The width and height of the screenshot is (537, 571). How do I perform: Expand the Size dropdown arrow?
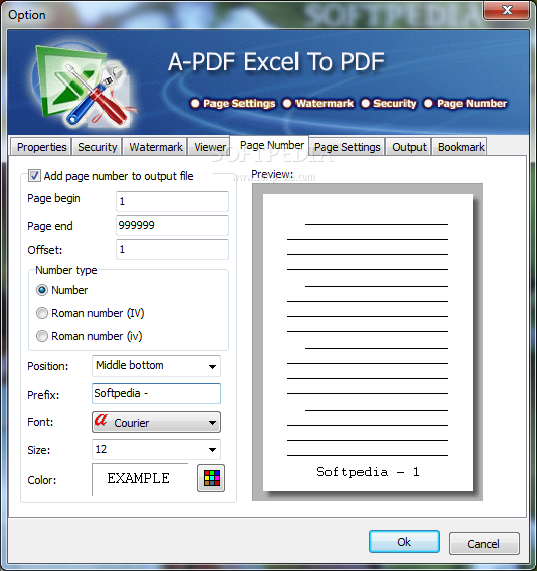212,450
